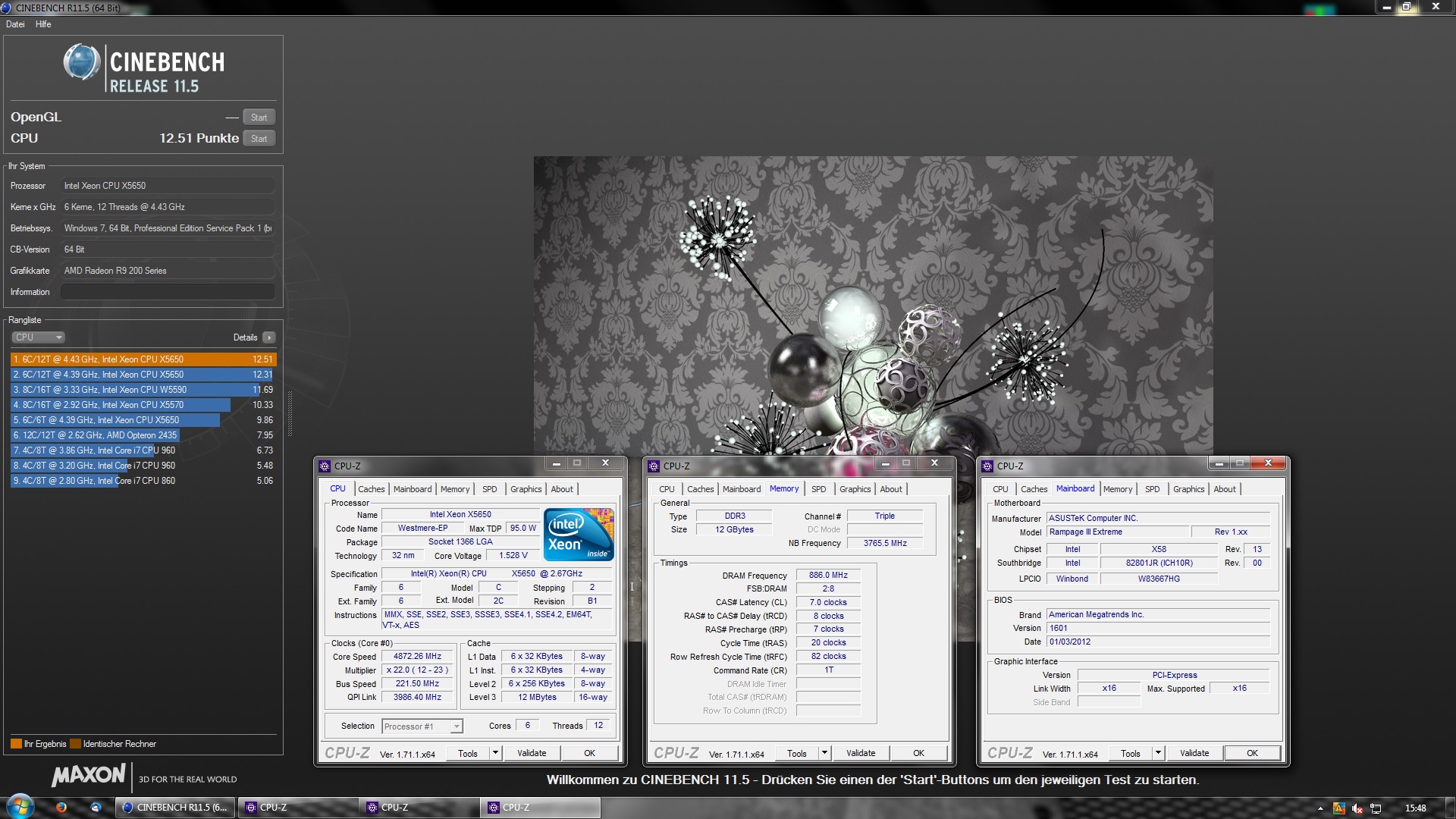
Task: Select first ranking entry 4.43 GHz Xeon X5650
Action: click(x=143, y=359)
